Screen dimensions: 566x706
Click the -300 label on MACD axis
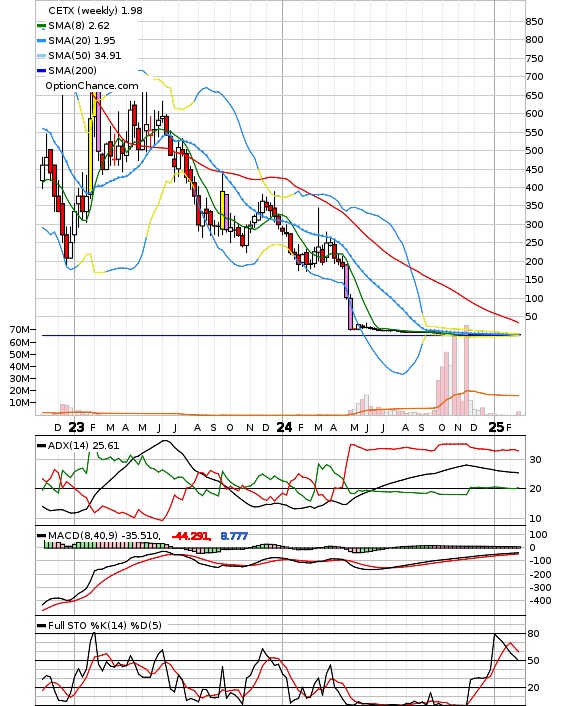tap(538, 588)
